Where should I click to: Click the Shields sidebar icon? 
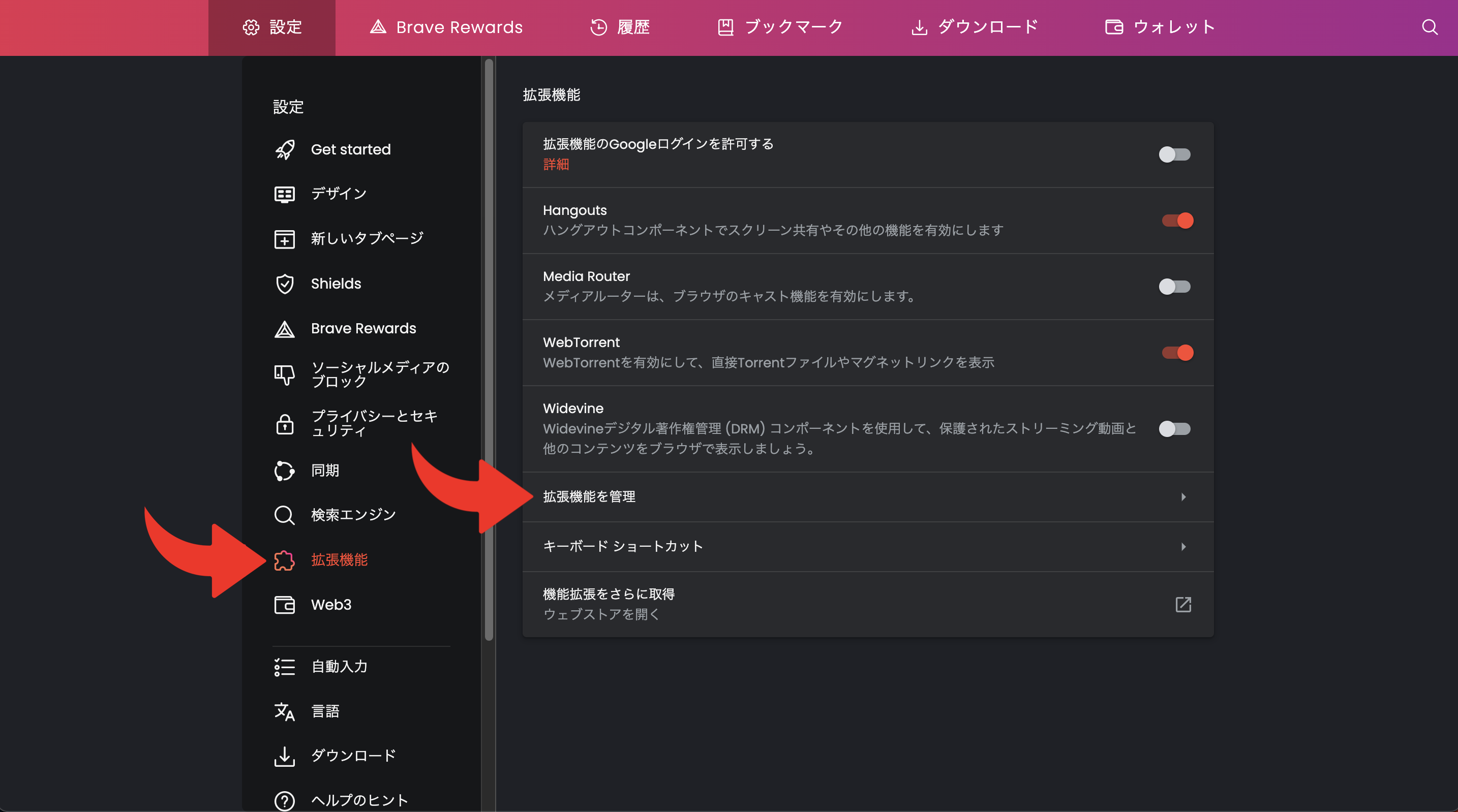[285, 283]
